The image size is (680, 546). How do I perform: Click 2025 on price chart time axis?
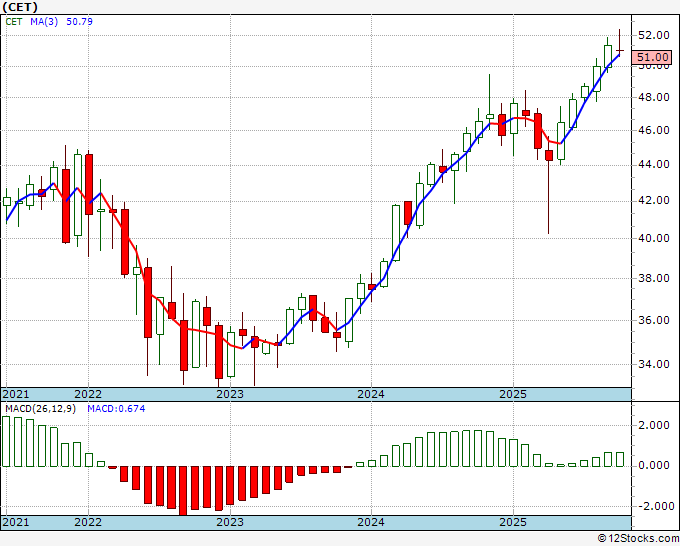tap(513, 394)
